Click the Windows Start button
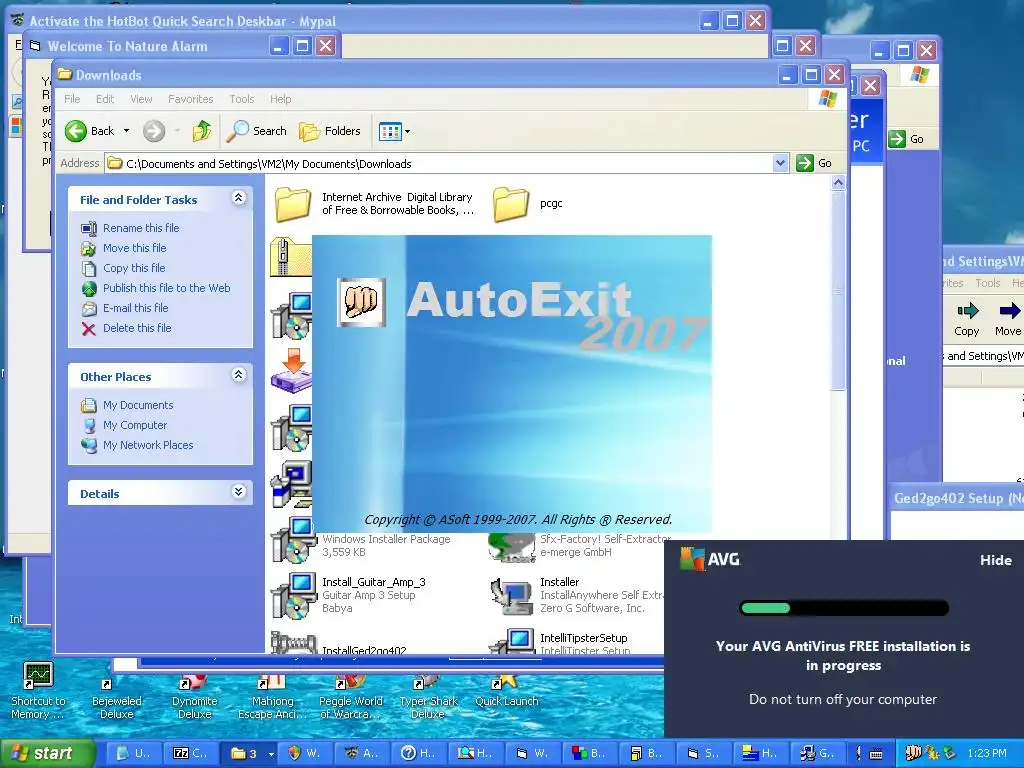Image resolution: width=1024 pixels, height=768 pixels. point(47,753)
